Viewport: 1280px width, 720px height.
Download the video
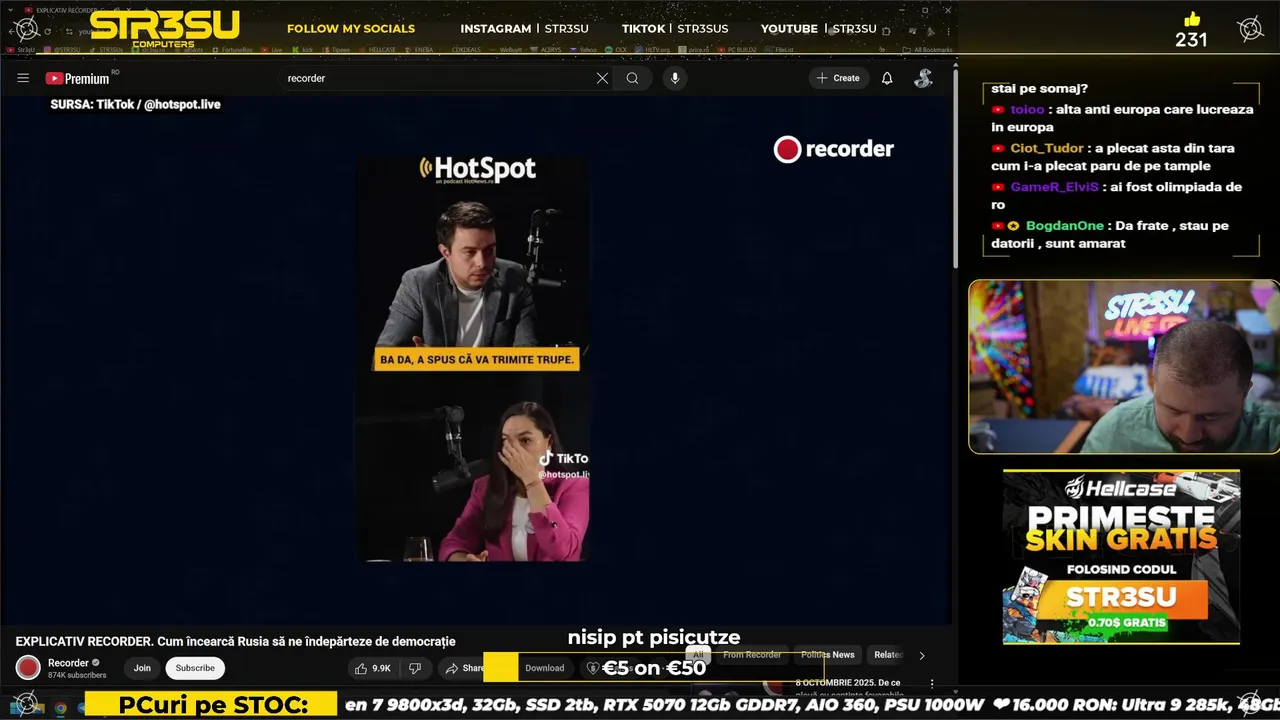[x=544, y=668]
